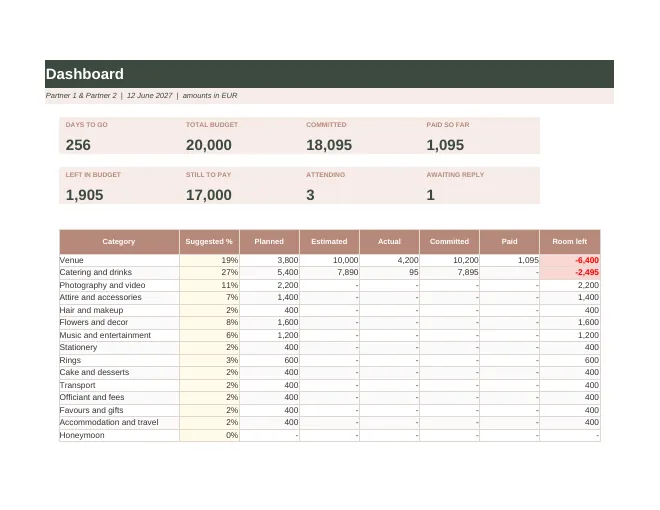Select Catering planned amount 5,400
The image size is (660, 510).
(269, 273)
